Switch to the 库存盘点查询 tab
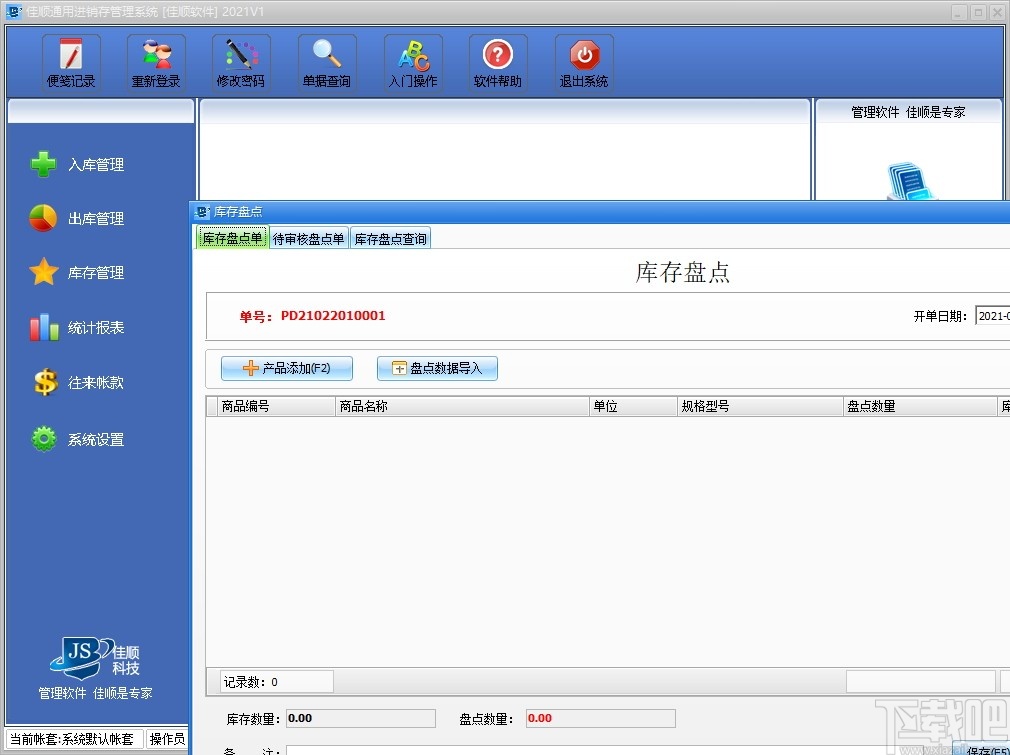This screenshot has width=1010, height=755. point(390,238)
